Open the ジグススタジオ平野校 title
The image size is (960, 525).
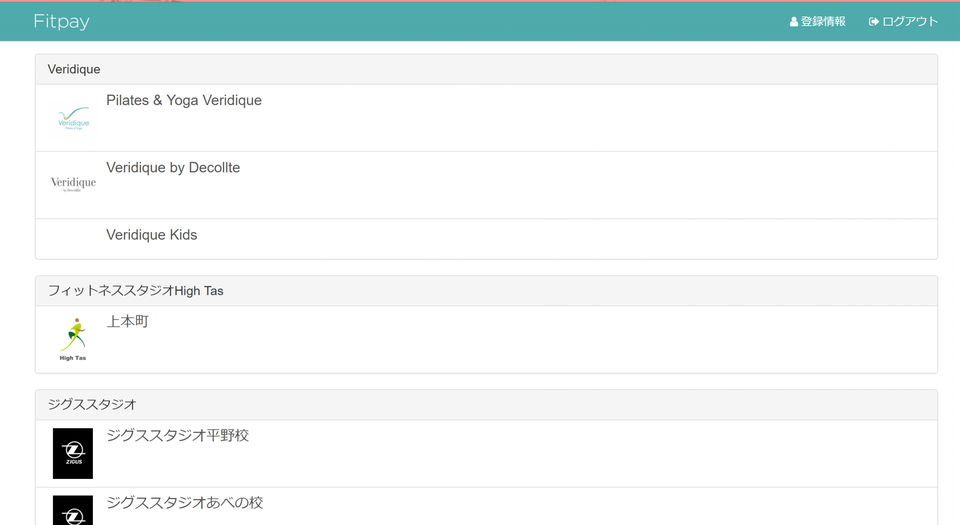pyautogui.click(x=178, y=435)
